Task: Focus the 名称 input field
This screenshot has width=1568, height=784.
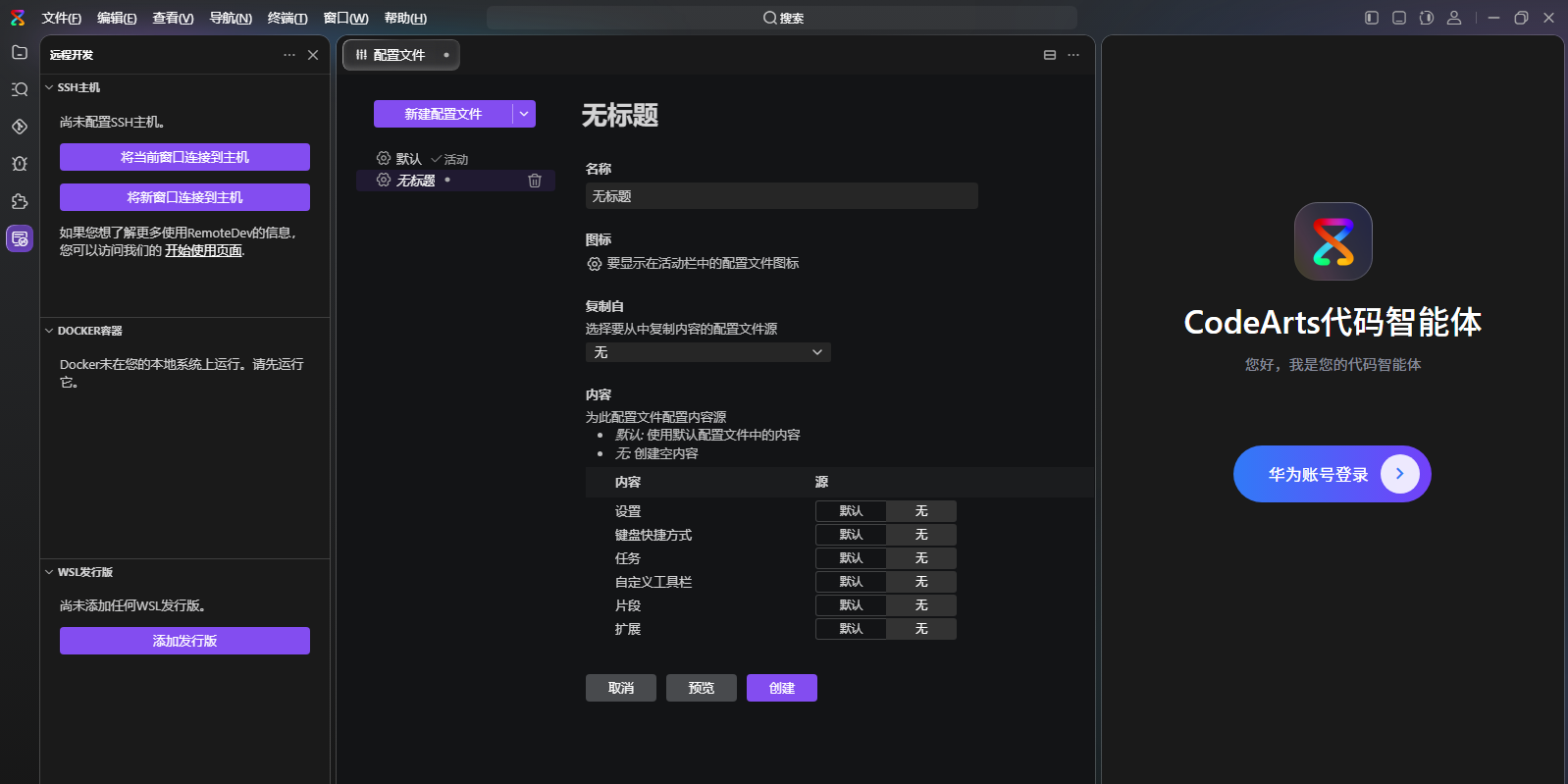Action: (x=782, y=196)
